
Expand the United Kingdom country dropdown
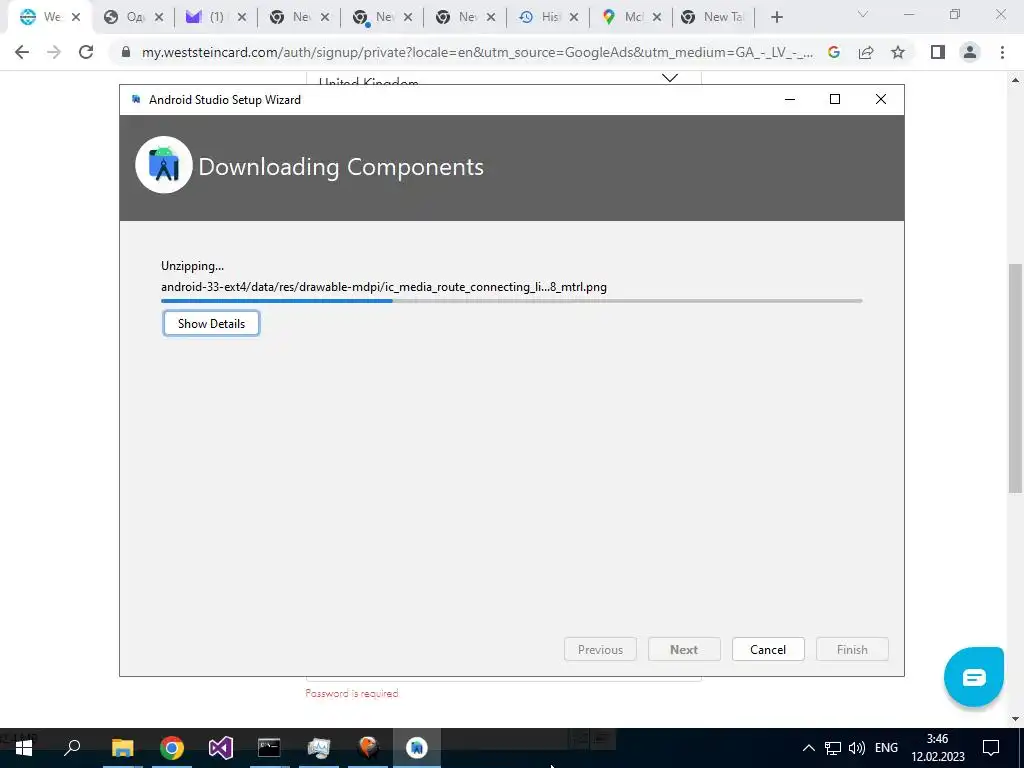669,78
